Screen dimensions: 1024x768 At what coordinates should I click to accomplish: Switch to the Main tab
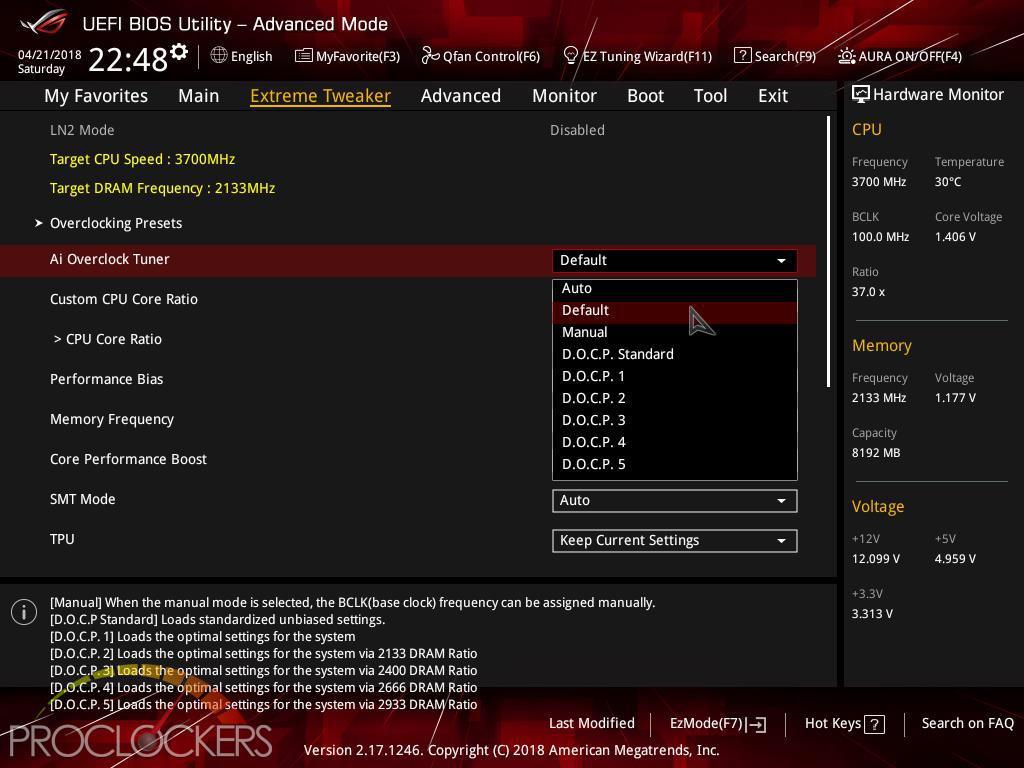tap(199, 96)
